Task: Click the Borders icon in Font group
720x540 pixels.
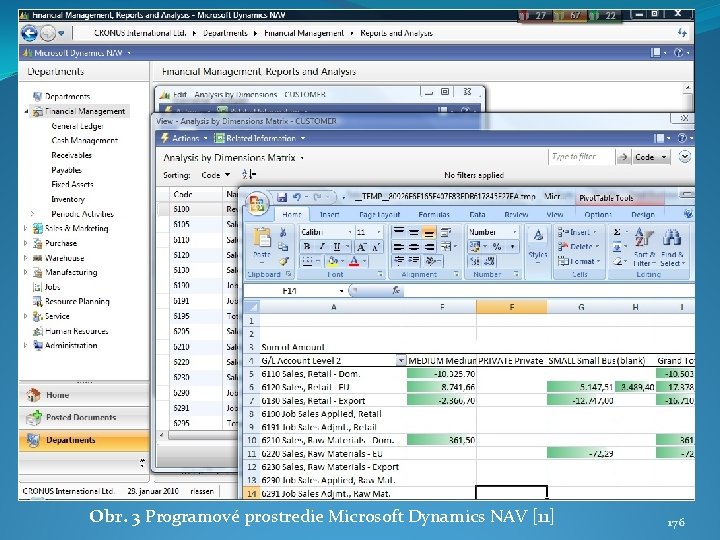Action: pos(307,262)
